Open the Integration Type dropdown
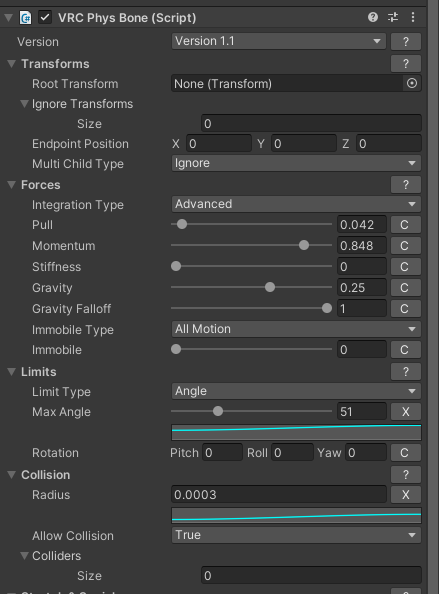This screenshot has width=439, height=594. click(296, 204)
